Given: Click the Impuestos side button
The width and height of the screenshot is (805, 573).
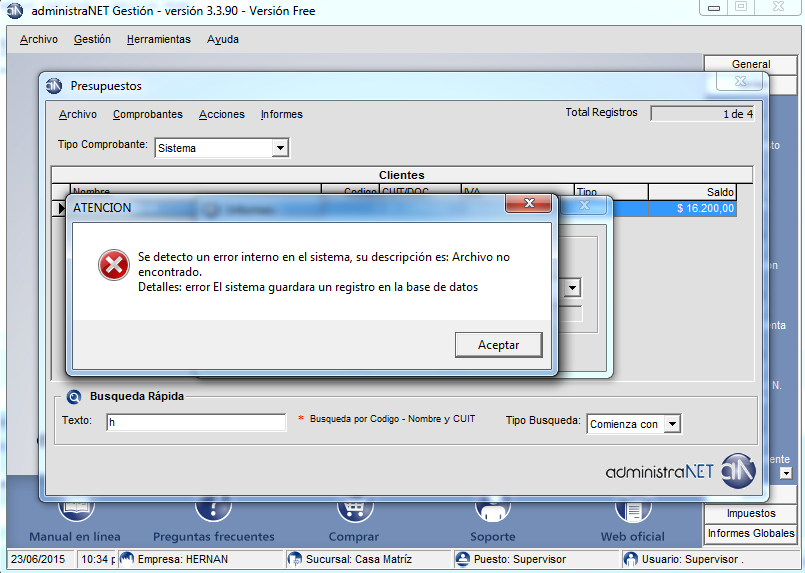Looking at the screenshot, I should click(751, 513).
